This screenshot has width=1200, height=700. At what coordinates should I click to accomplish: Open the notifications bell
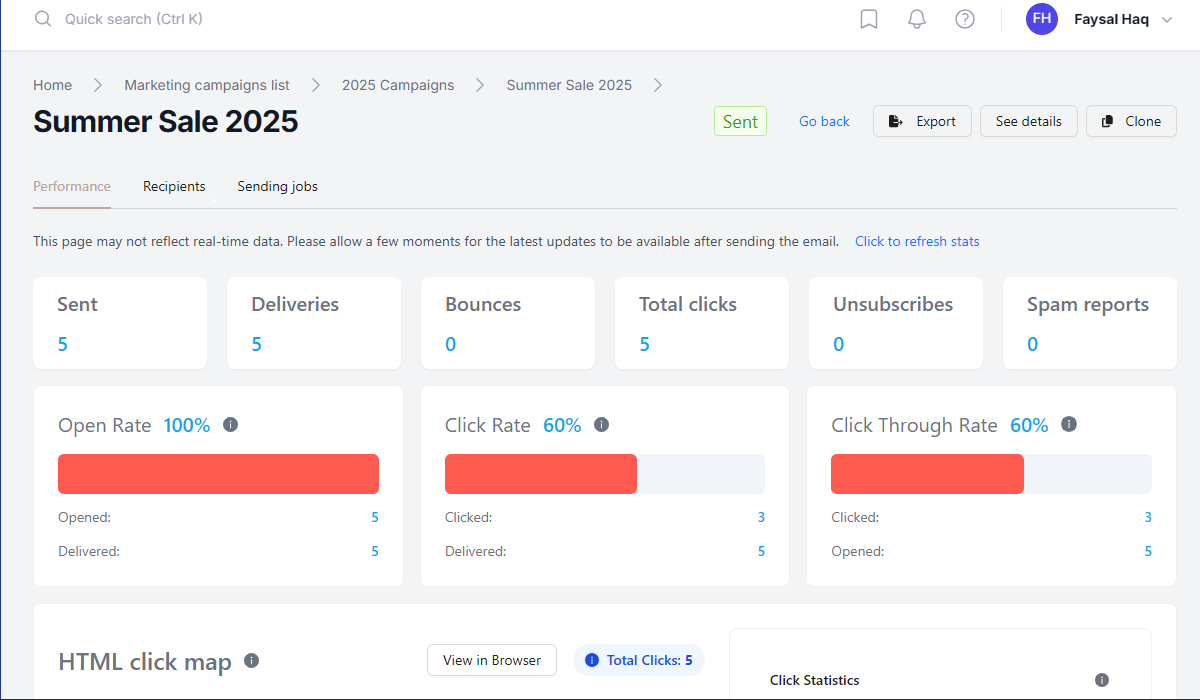(x=917, y=19)
